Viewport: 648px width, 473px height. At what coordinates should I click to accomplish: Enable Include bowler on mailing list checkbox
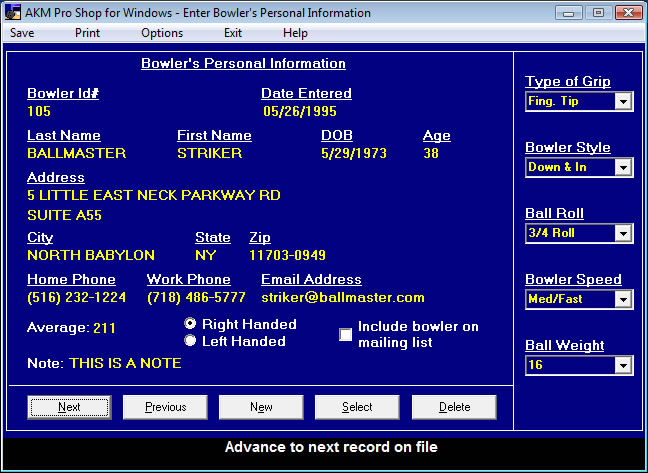(346, 334)
